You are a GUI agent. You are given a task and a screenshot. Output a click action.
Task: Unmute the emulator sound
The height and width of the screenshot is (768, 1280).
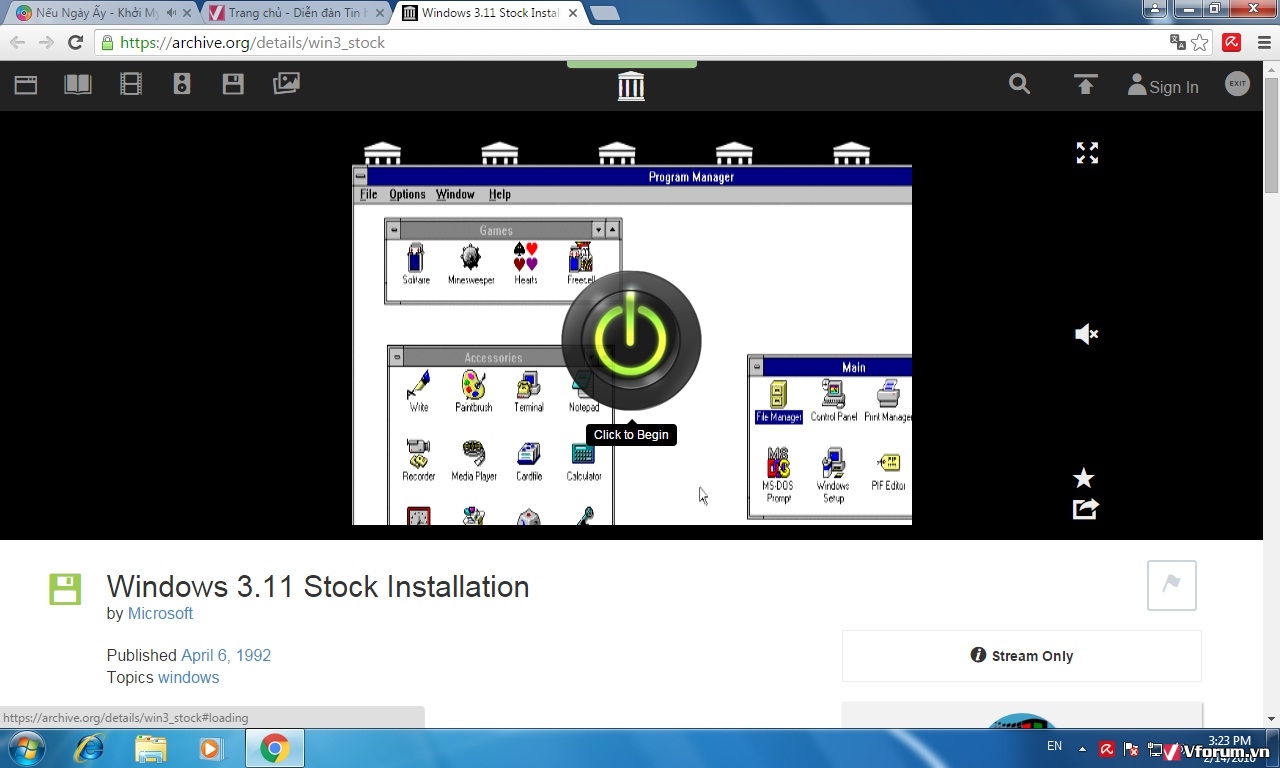pyautogui.click(x=1086, y=334)
